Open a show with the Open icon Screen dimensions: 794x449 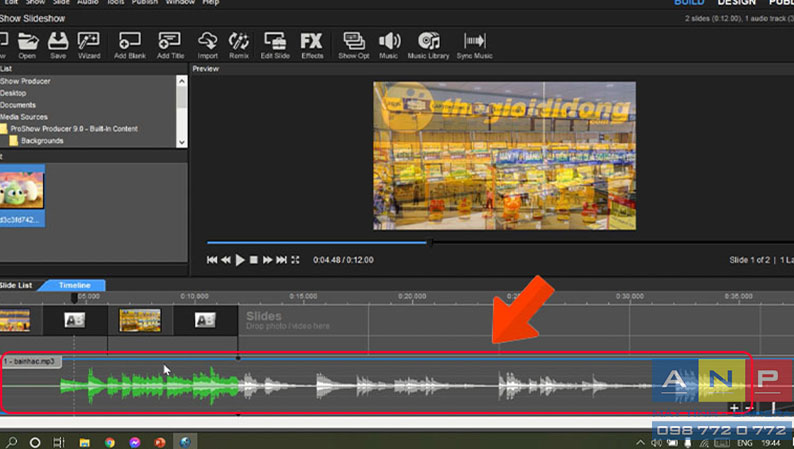click(x=27, y=45)
